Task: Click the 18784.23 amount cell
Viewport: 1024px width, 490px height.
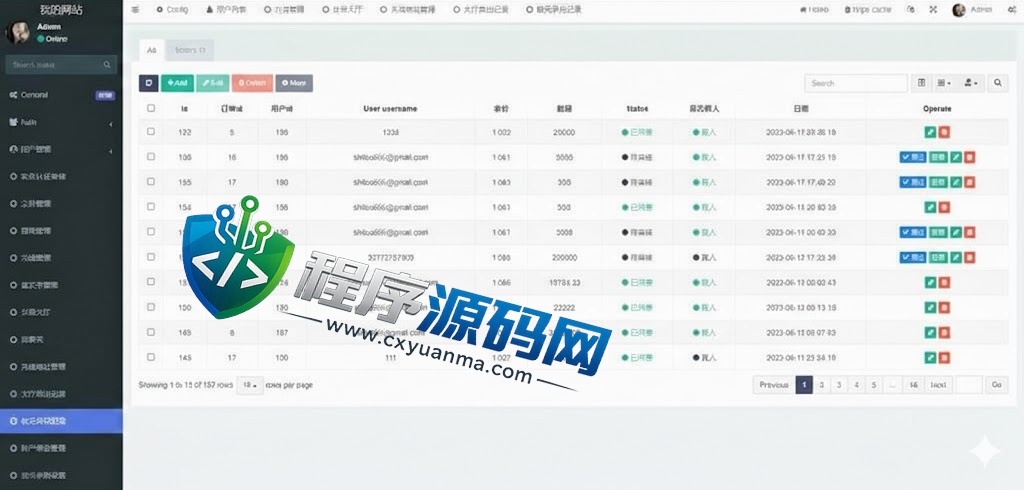Action: 564,283
